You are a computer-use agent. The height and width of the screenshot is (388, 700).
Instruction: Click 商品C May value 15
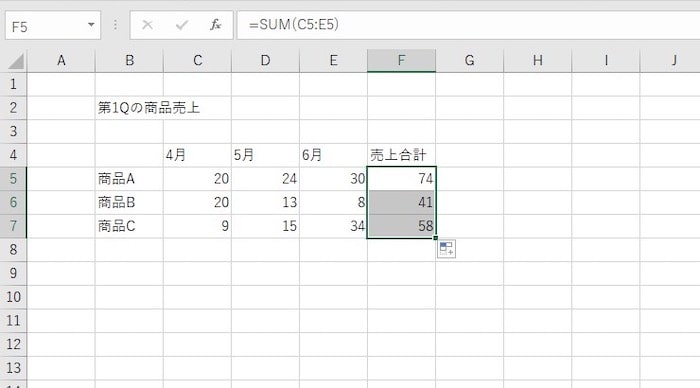coord(266,226)
